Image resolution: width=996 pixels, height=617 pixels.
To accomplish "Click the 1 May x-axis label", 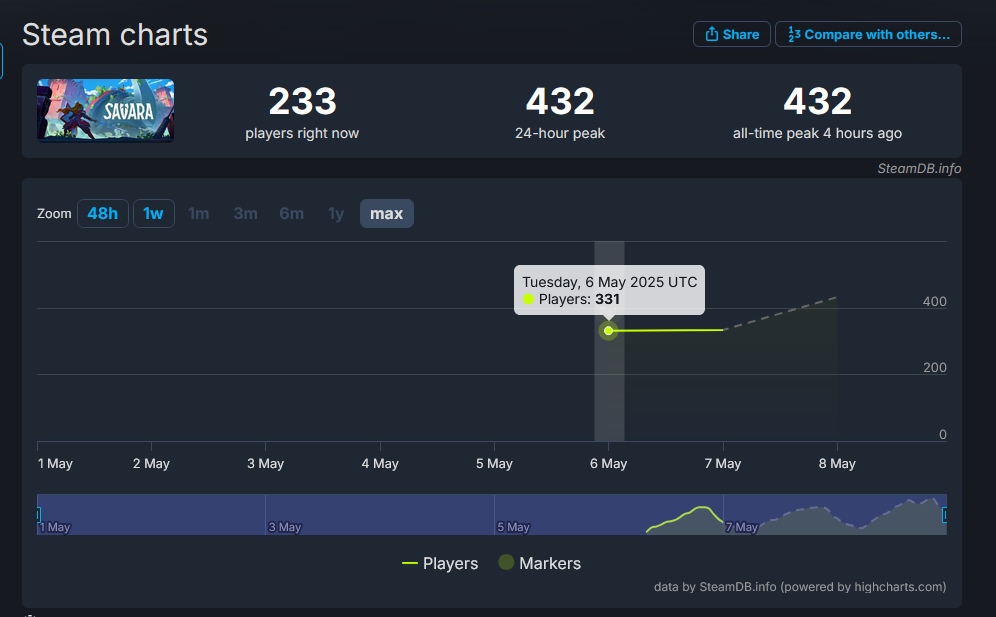I will pyautogui.click(x=55, y=464).
